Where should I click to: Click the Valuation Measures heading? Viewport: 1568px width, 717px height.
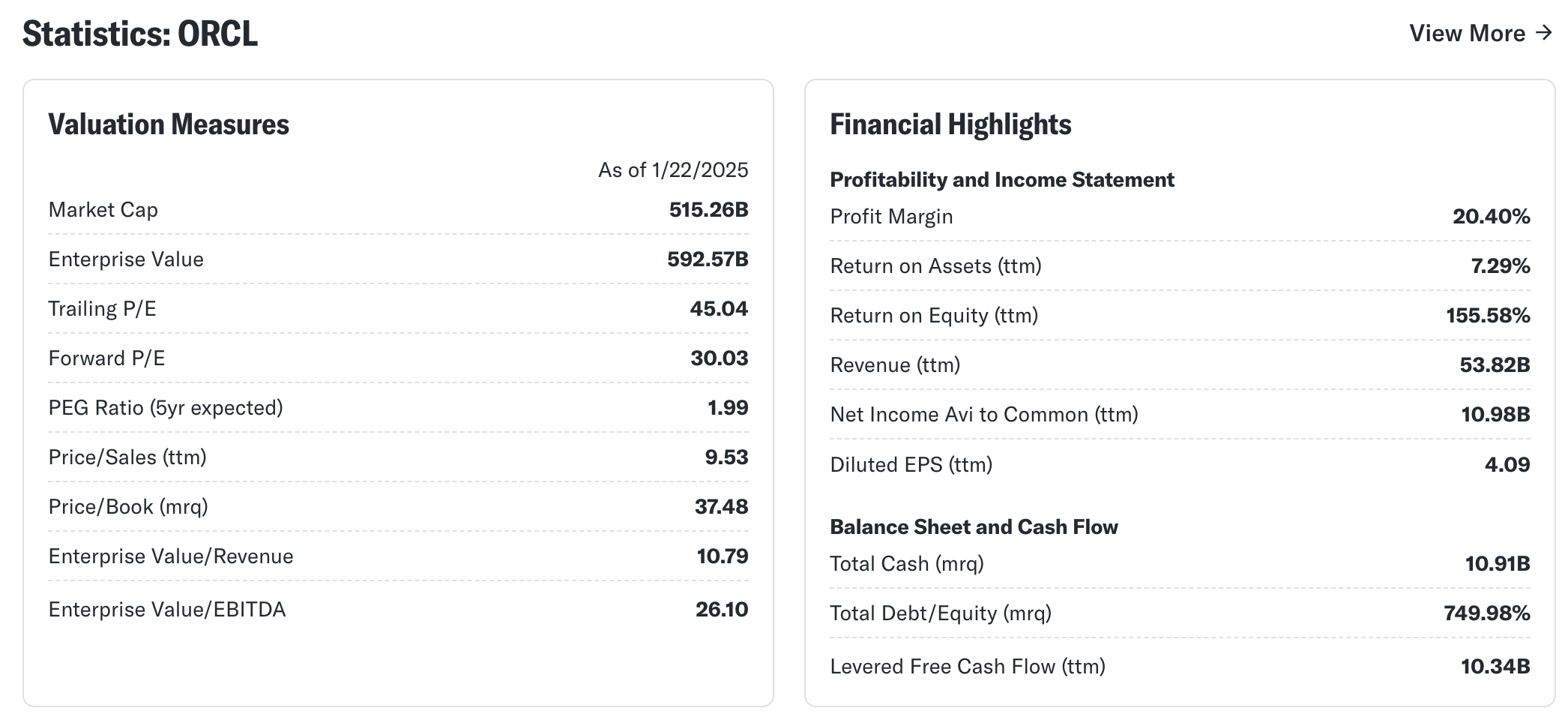pyautogui.click(x=169, y=124)
